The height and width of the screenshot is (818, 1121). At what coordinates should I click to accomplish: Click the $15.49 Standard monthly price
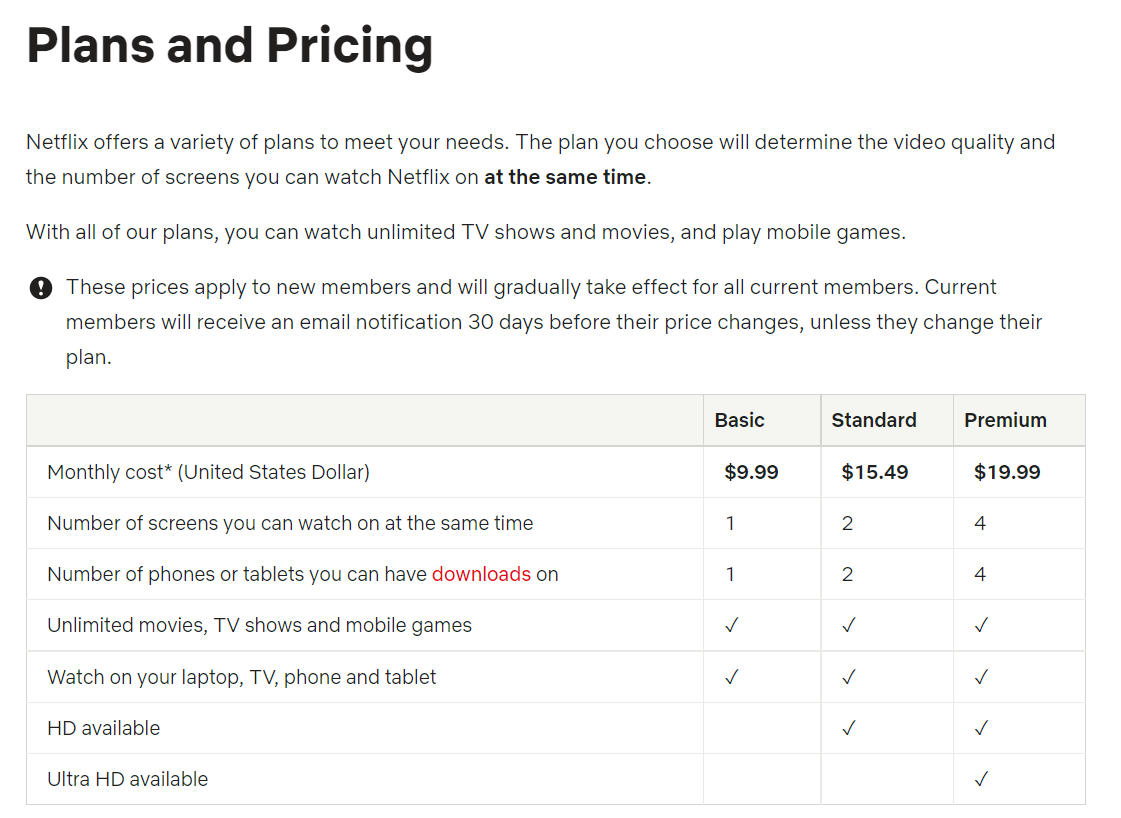(x=874, y=472)
